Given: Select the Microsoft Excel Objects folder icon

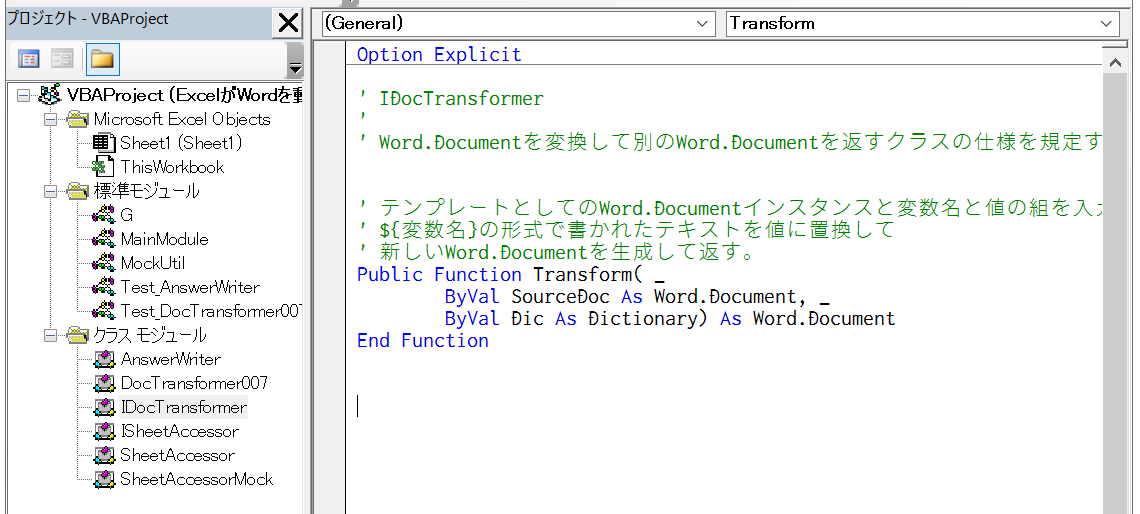Looking at the screenshot, I should pos(77,119).
